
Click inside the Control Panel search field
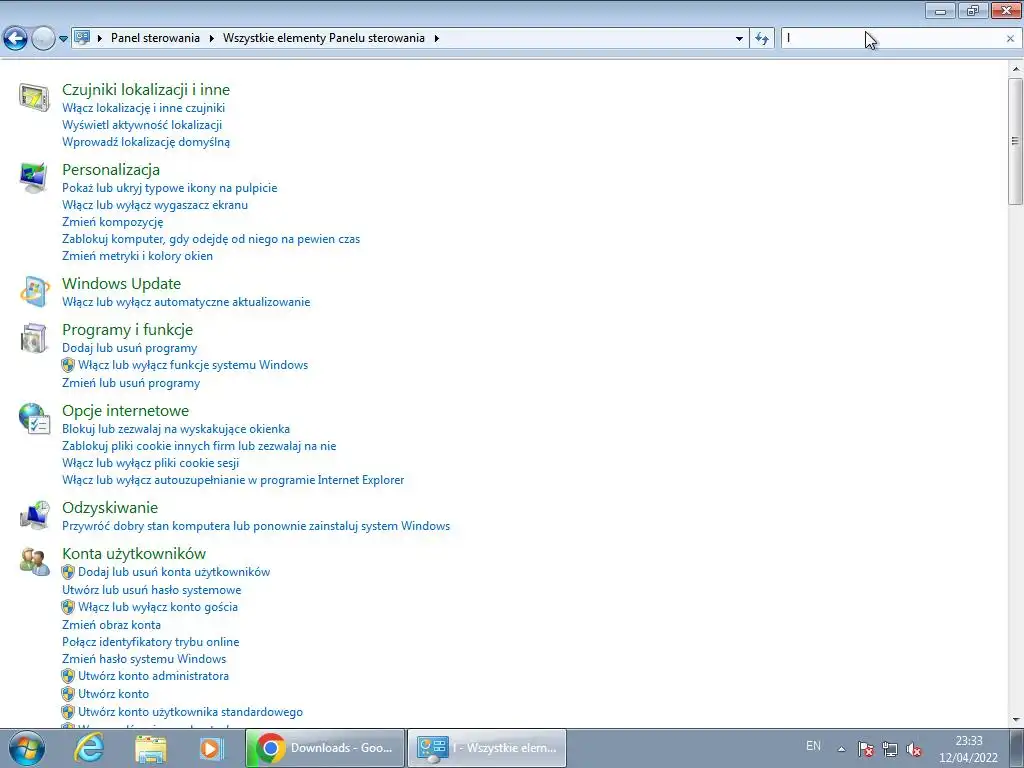click(892, 39)
